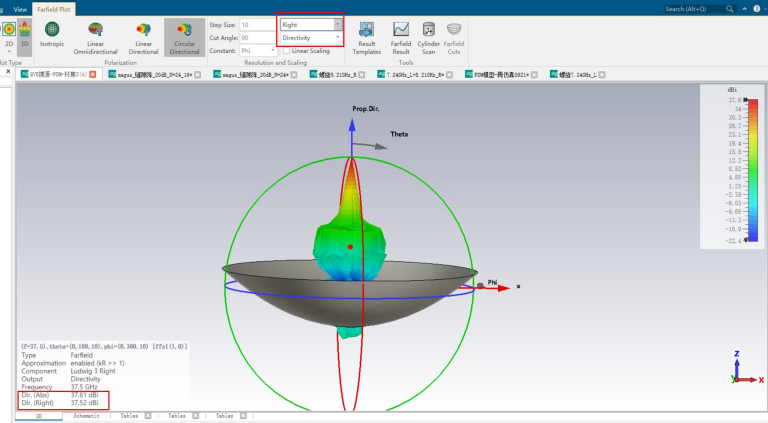Click the Approximation enabled (kR >> 1) text
The width and height of the screenshot is (768, 423).
click(x=72, y=363)
